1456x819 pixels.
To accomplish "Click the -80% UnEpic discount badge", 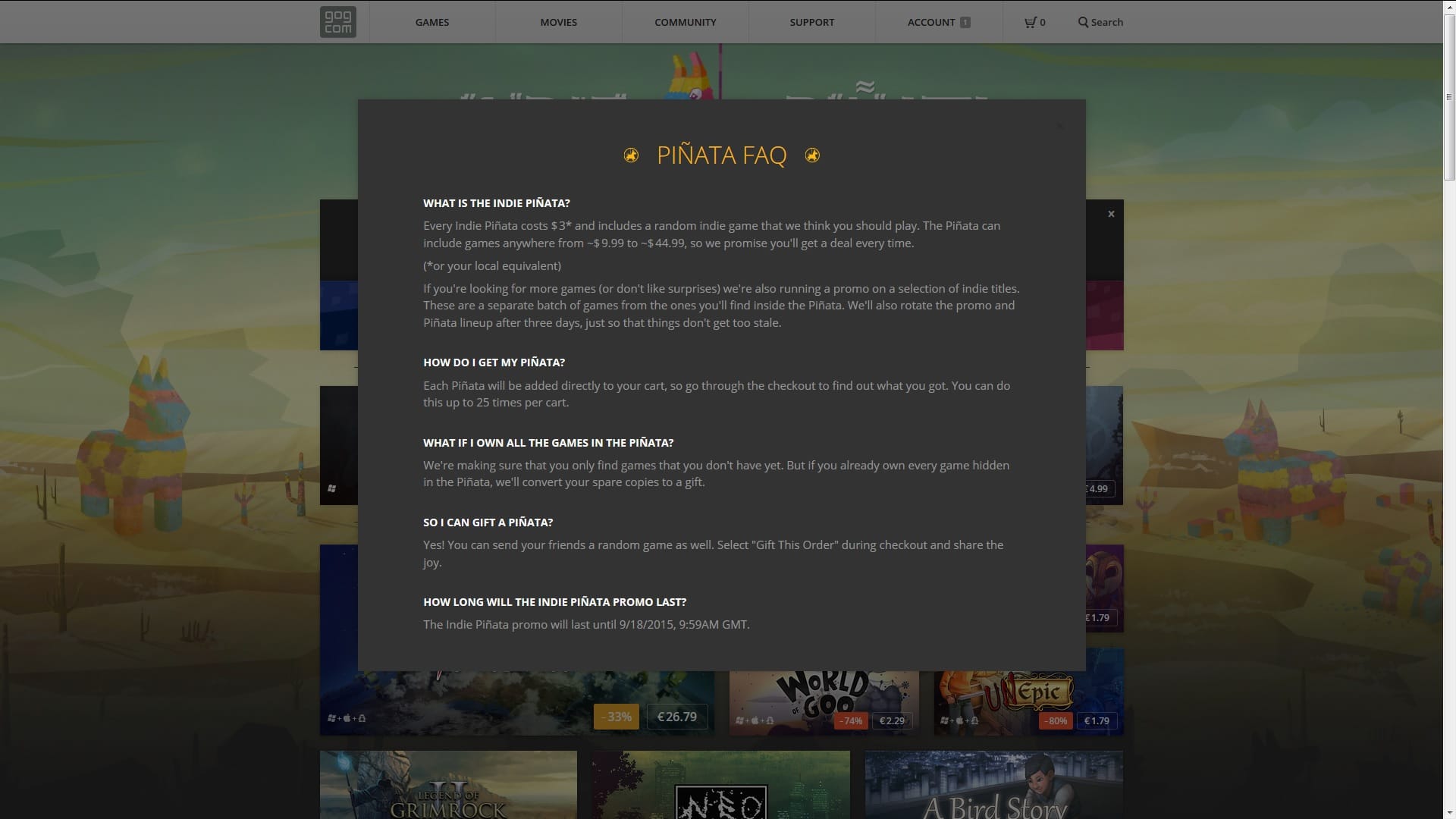I will [1056, 720].
